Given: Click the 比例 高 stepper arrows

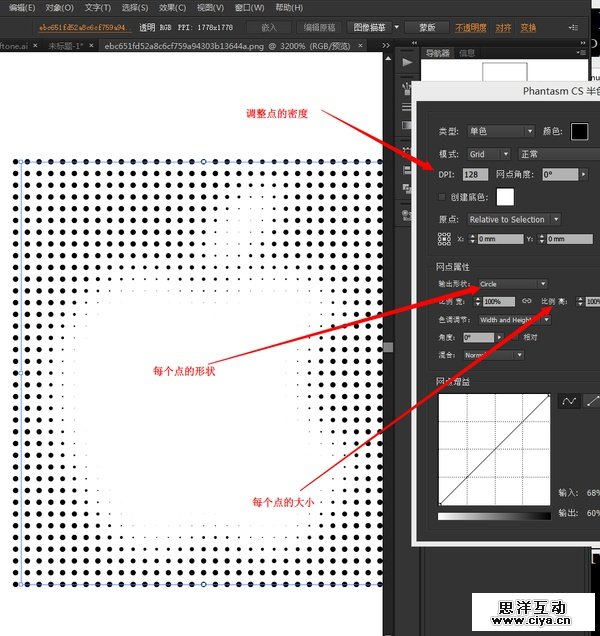Looking at the screenshot, I should pyautogui.click(x=580, y=301).
